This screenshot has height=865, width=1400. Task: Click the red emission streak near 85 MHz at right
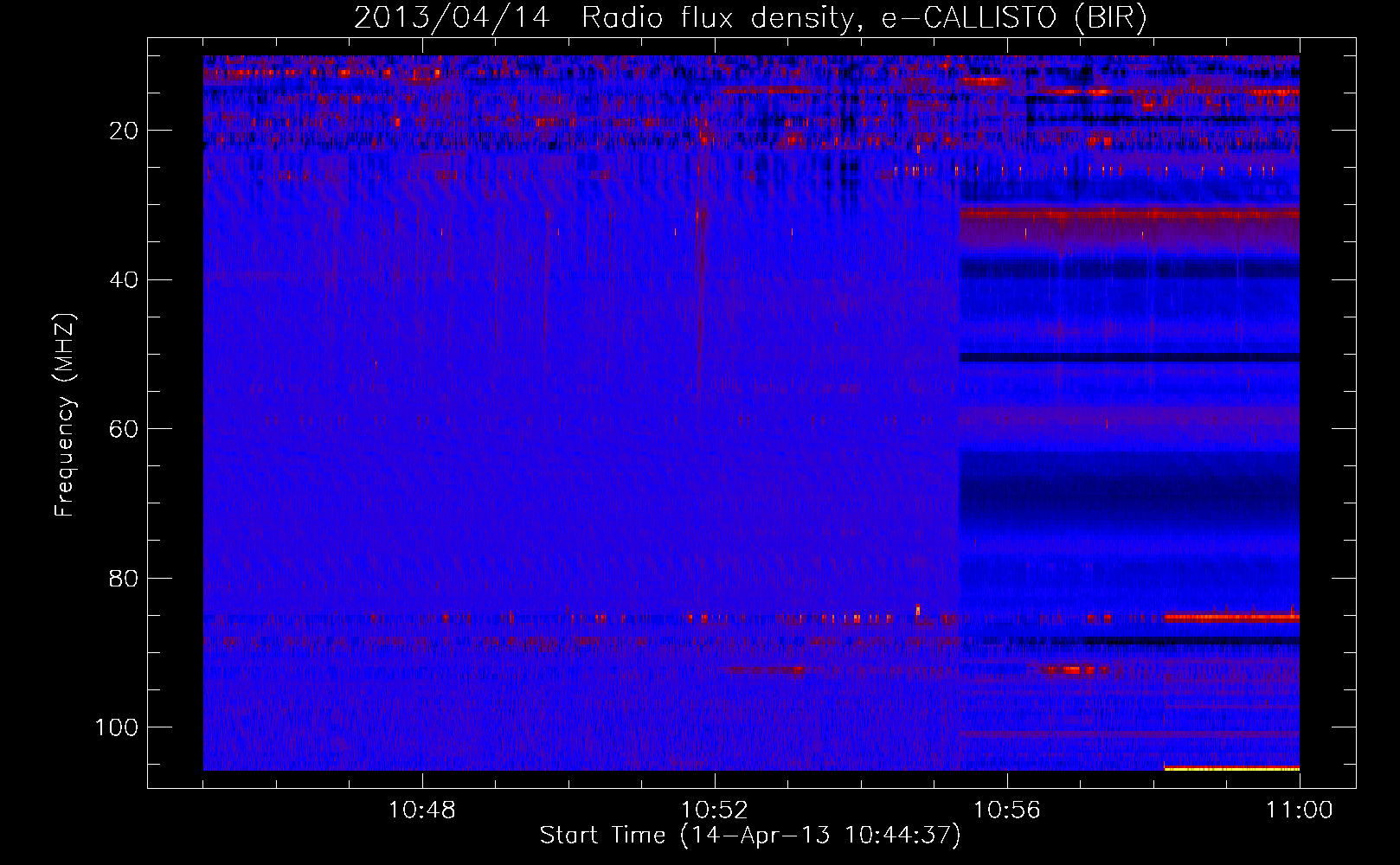[x=1231, y=618]
